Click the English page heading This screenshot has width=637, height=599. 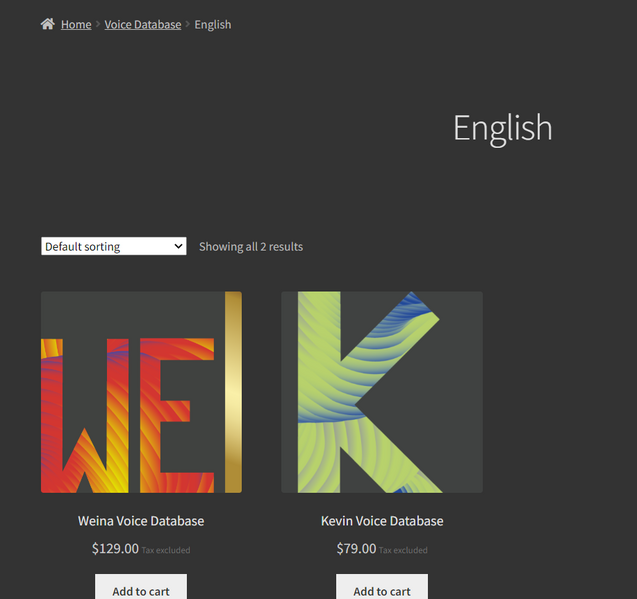click(502, 128)
